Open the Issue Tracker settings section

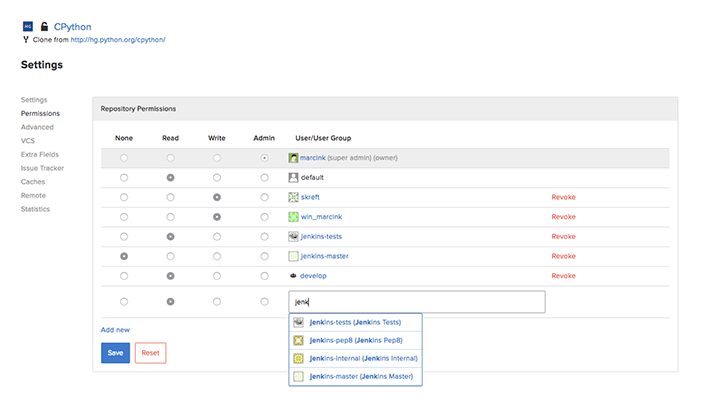coord(42,168)
